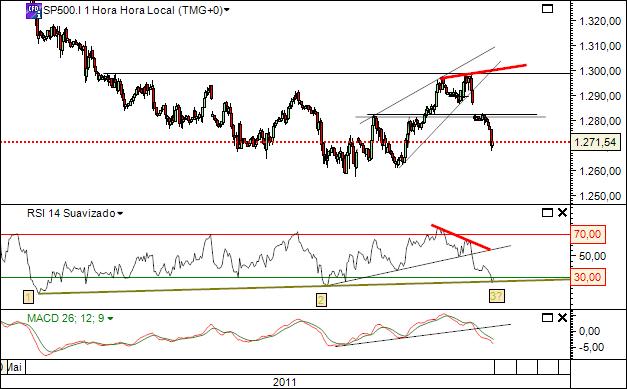
Task: Click the 2011 year label on time axis
Action: point(285,382)
